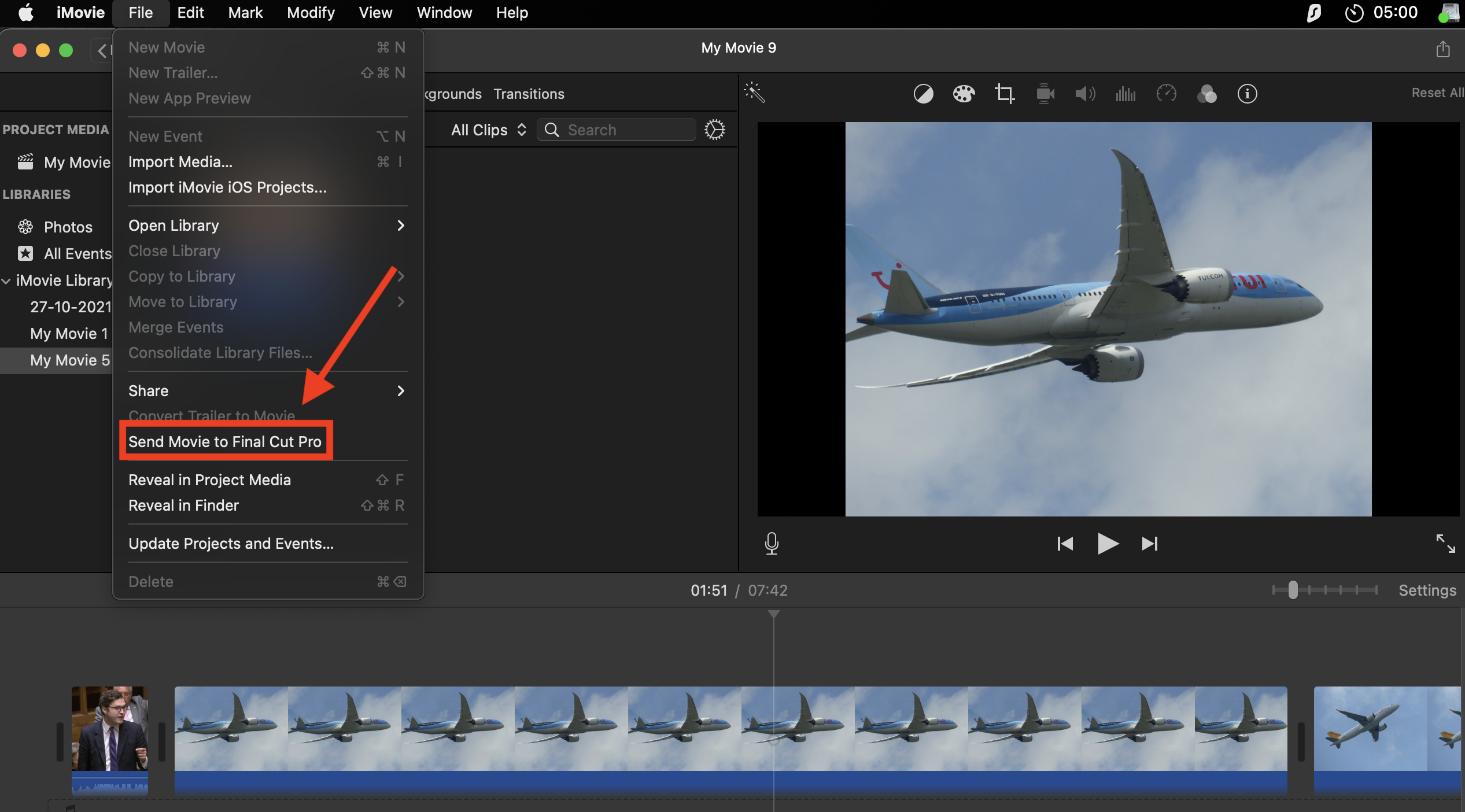Image resolution: width=1465 pixels, height=812 pixels.
Task: Toggle fullscreen playback in the viewer
Action: click(x=1446, y=543)
